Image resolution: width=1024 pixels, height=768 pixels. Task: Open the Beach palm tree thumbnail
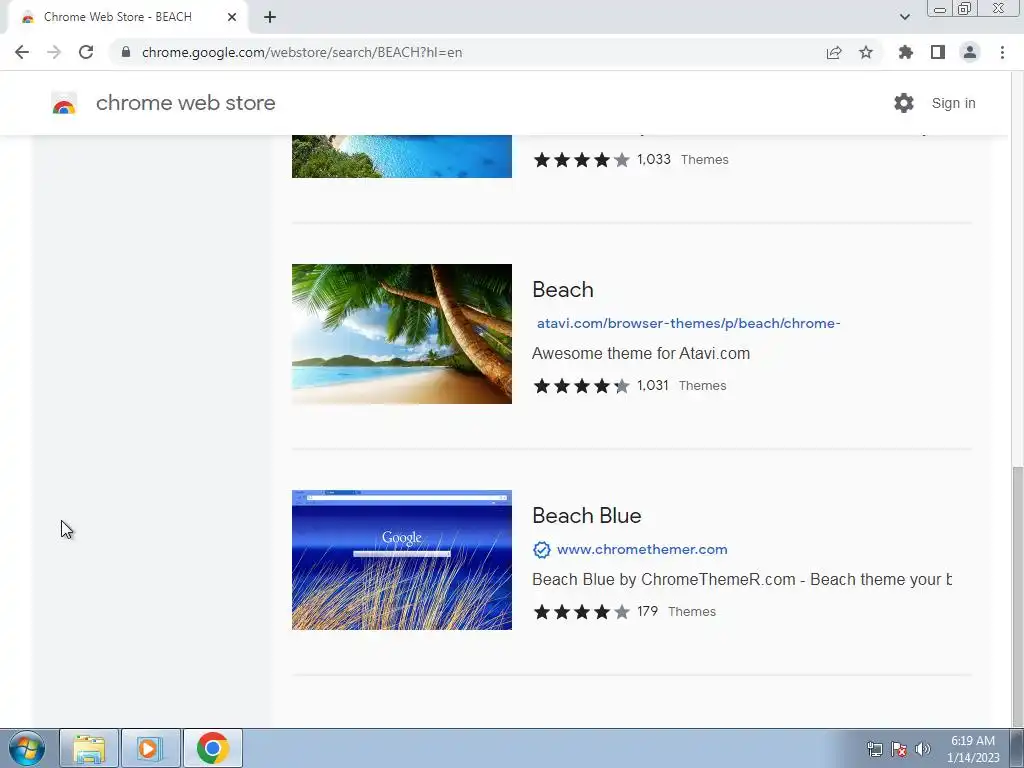point(402,334)
